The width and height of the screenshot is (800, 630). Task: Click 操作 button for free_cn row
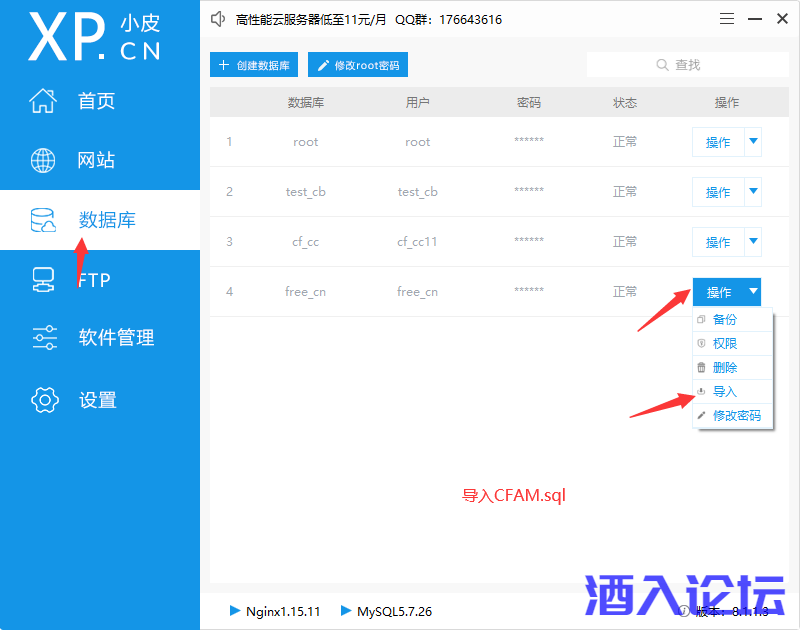pyautogui.click(x=718, y=292)
